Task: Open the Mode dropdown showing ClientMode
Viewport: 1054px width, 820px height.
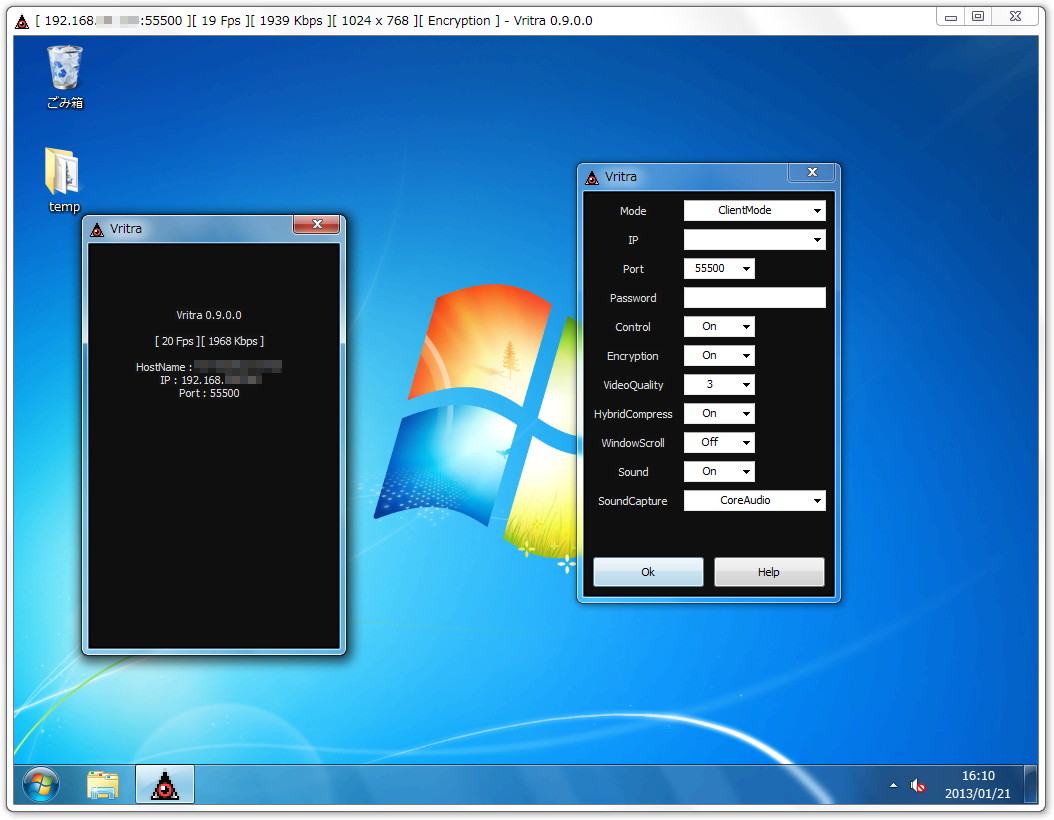Action: pos(819,210)
